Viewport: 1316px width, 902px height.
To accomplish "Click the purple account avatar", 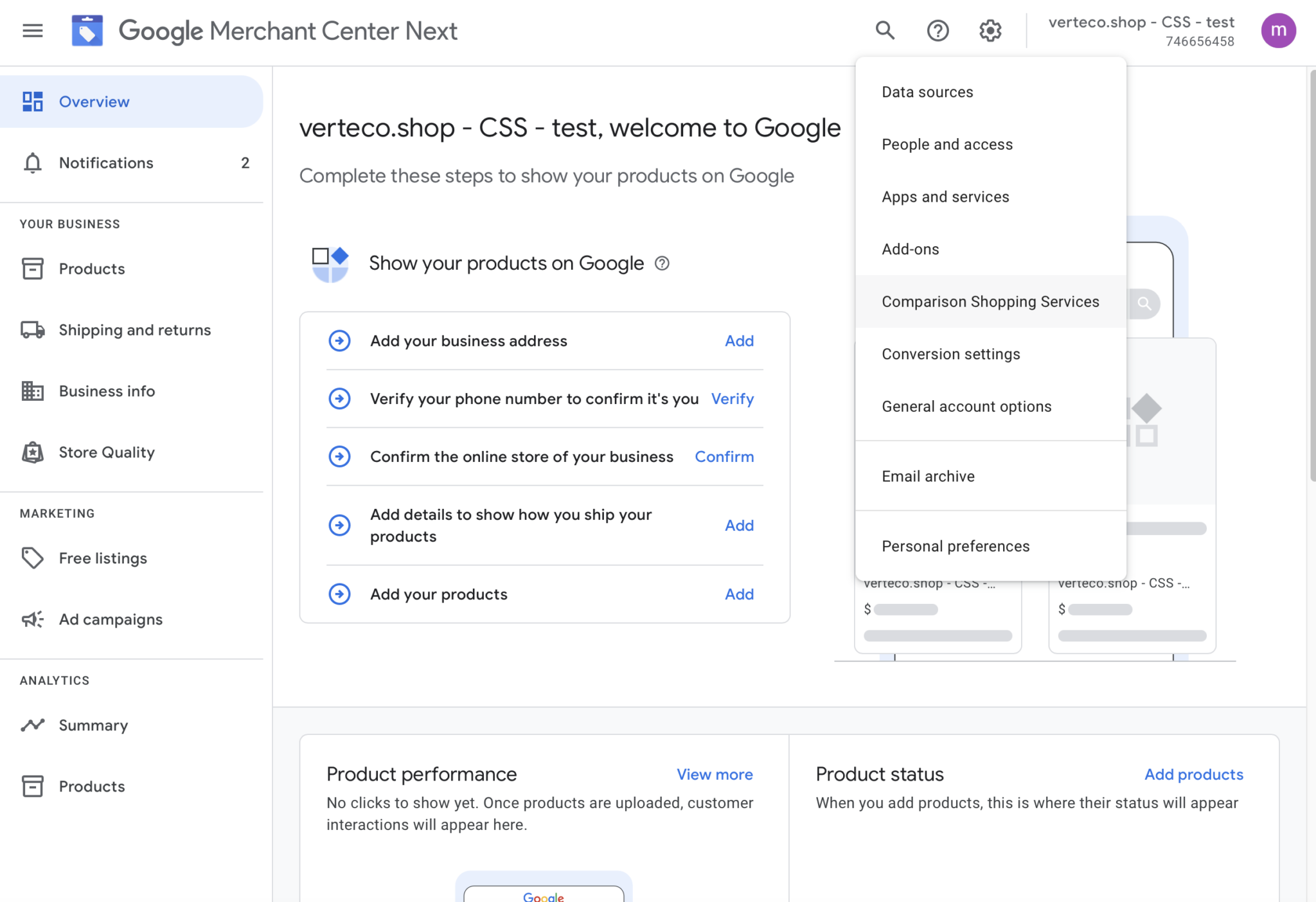I will pos(1278,30).
